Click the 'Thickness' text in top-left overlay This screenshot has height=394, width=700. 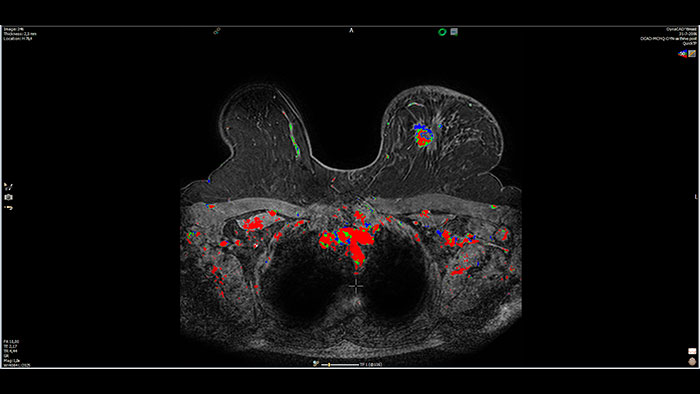tap(20, 33)
